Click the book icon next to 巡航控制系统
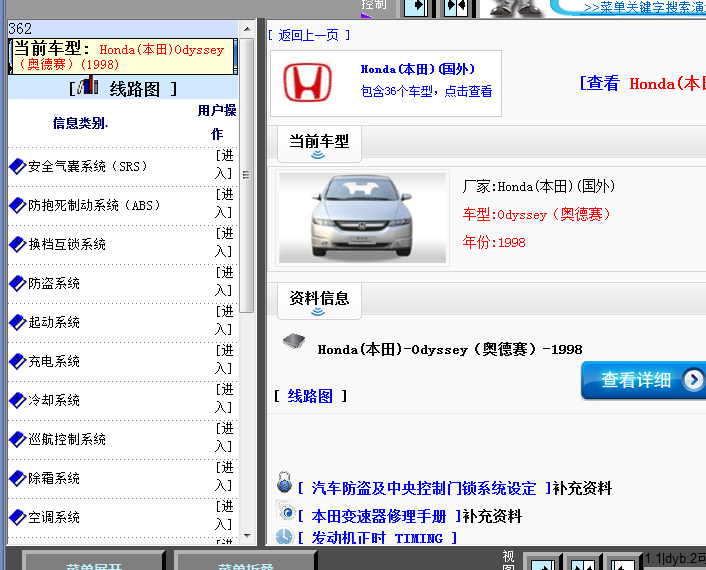The height and width of the screenshot is (570, 706). [18, 439]
